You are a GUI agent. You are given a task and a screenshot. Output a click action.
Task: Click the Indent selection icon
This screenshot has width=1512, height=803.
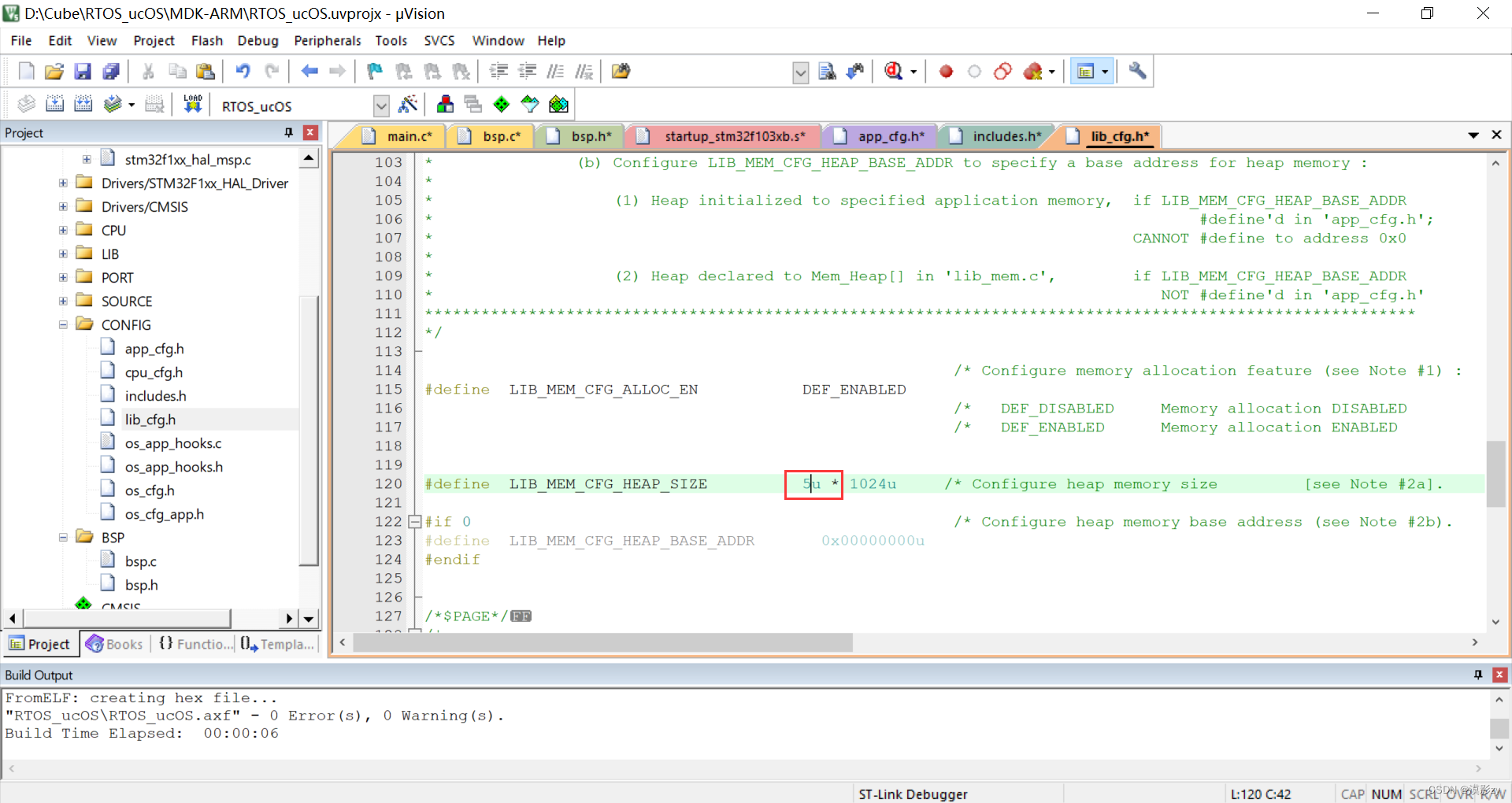point(498,72)
